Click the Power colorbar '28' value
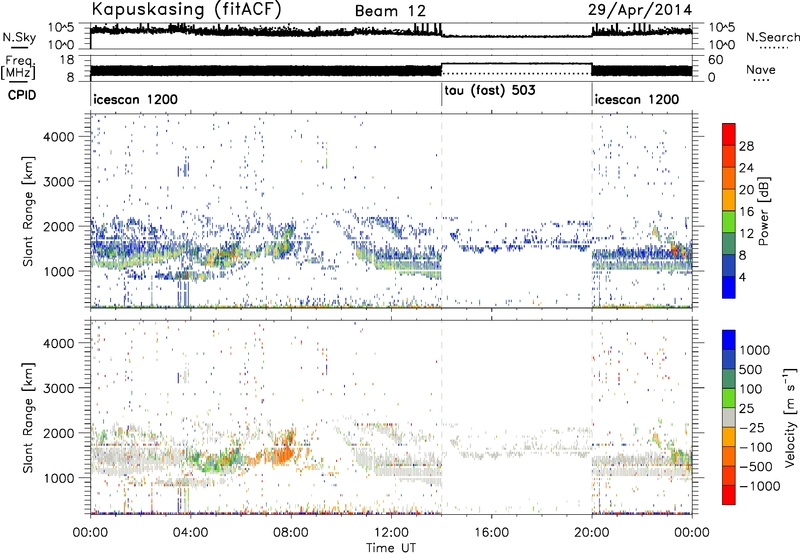 pos(746,146)
